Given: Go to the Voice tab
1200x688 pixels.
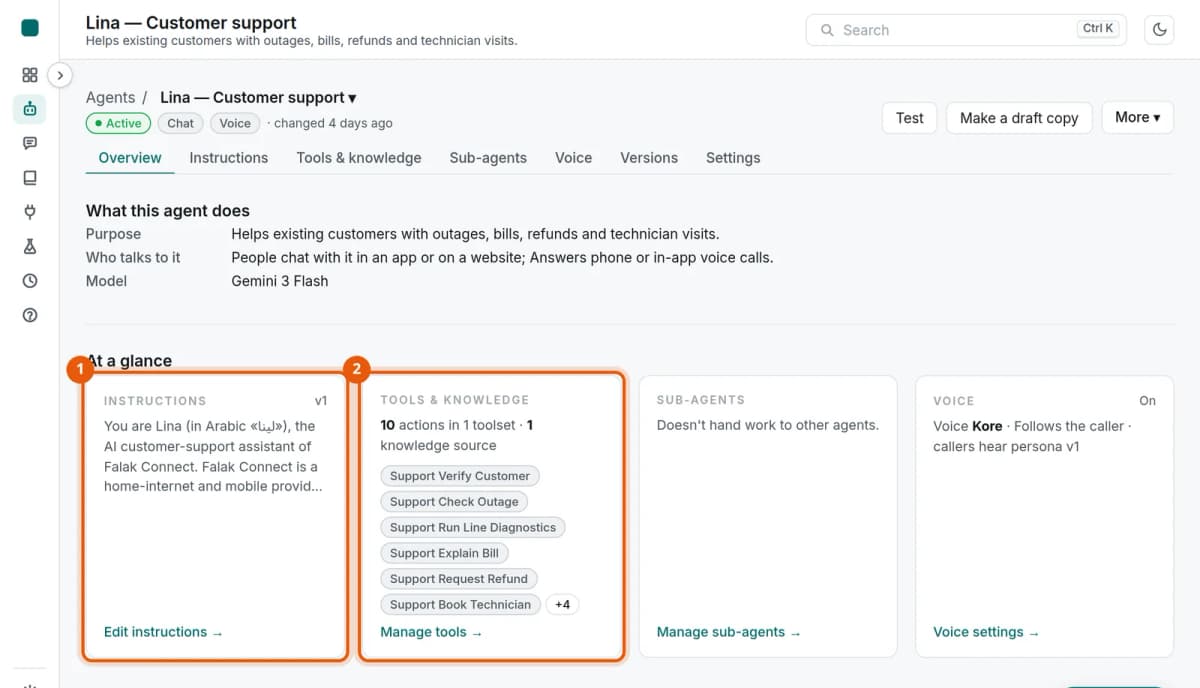Looking at the screenshot, I should tap(574, 158).
